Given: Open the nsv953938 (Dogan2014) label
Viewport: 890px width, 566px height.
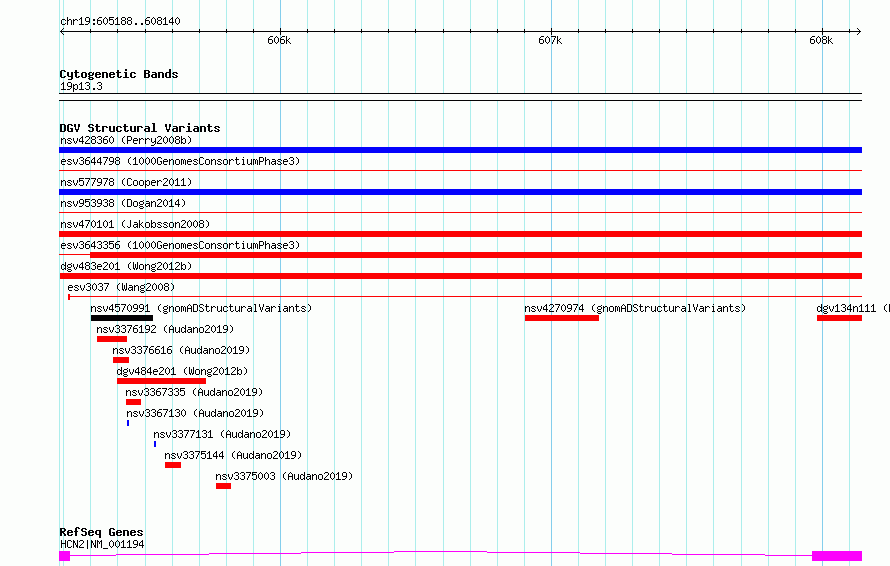Looking at the screenshot, I should (x=123, y=203).
